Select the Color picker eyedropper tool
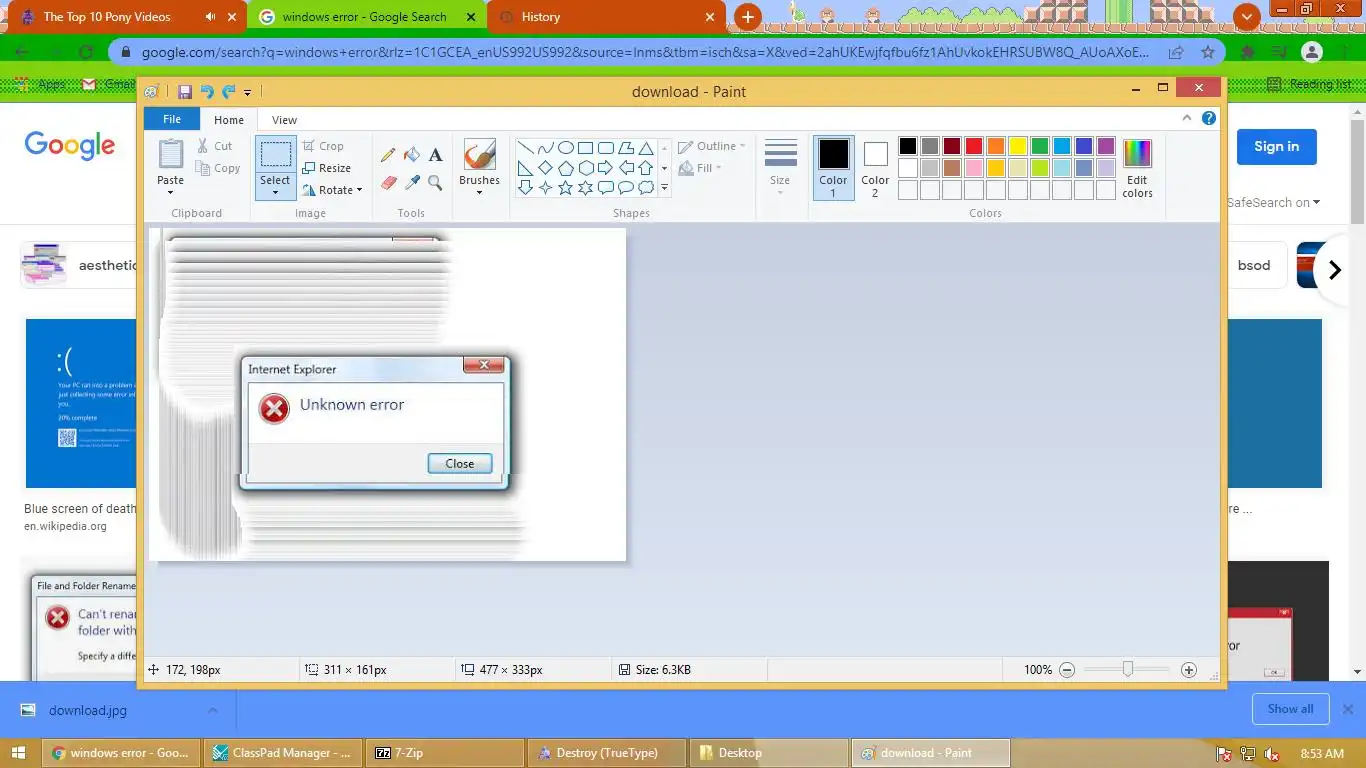This screenshot has width=1366, height=768. [411, 182]
